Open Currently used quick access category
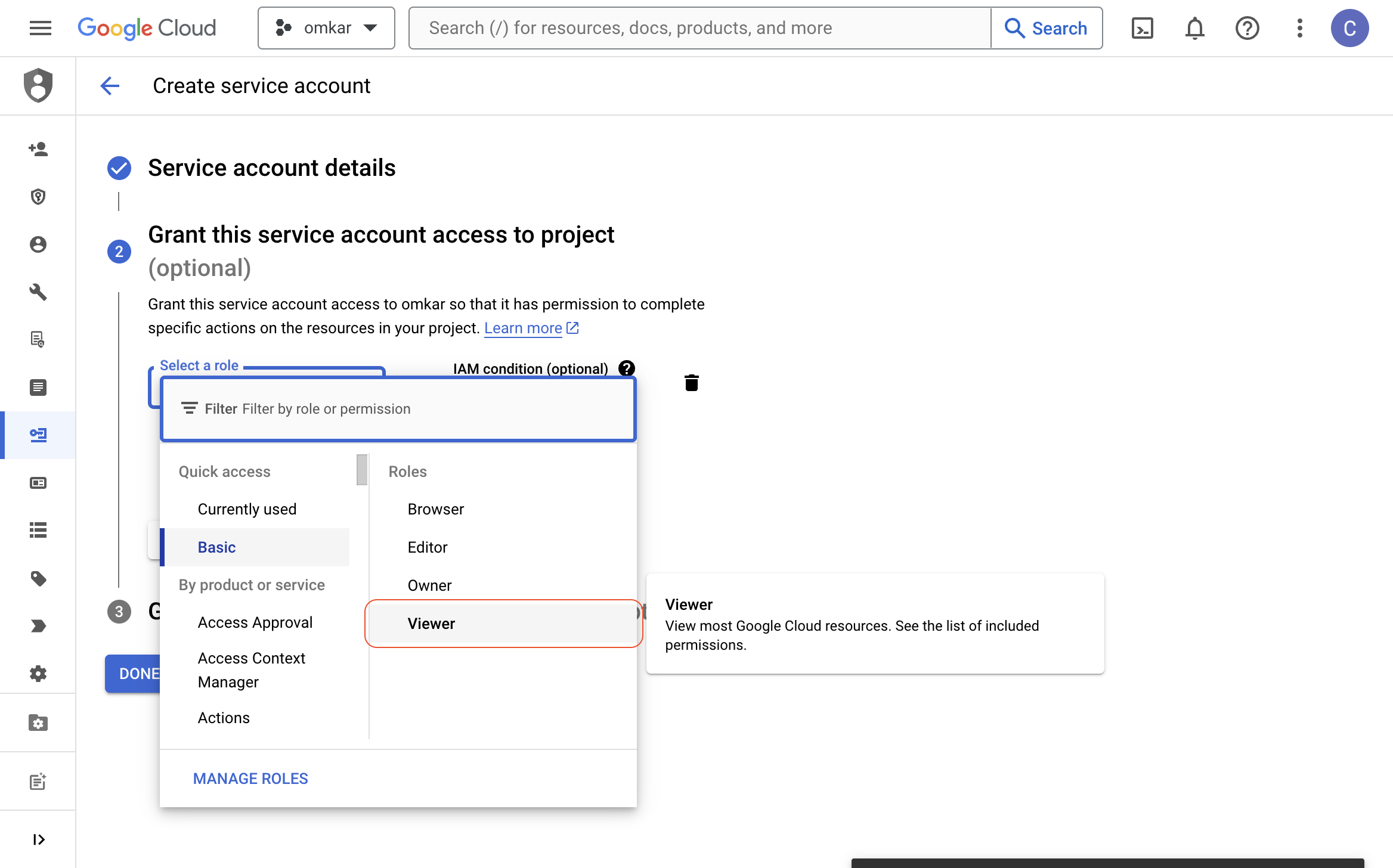 coord(247,509)
